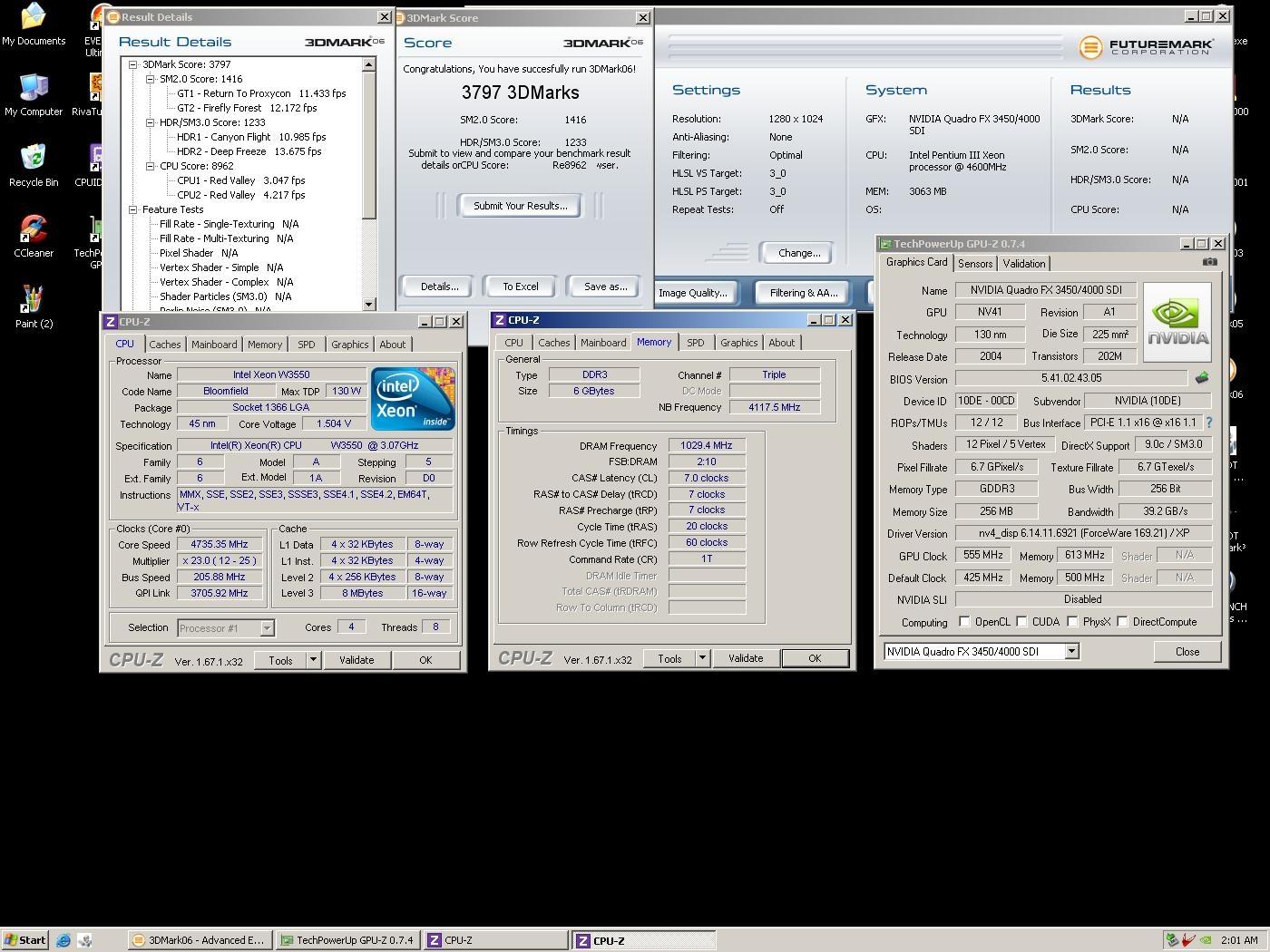The height and width of the screenshot is (952, 1270).
Task: Open Tools dropdown arrow in Memory CPU-Z window
Action: pyautogui.click(x=702, y=658)
